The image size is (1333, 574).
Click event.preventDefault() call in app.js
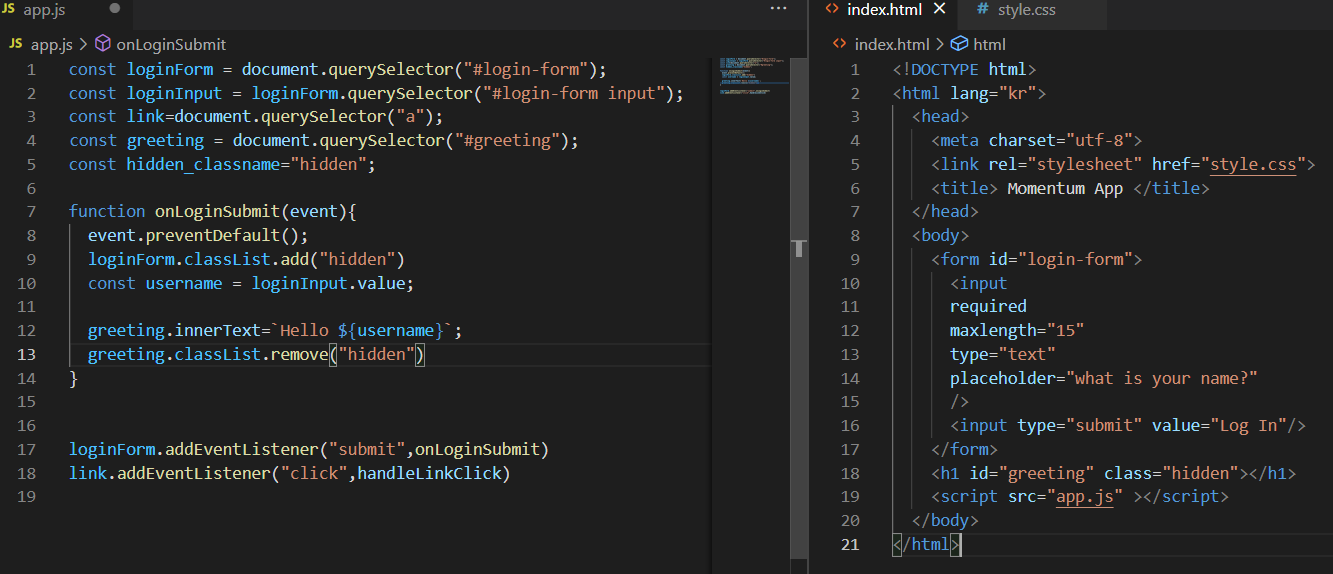[x=198, y=235]
